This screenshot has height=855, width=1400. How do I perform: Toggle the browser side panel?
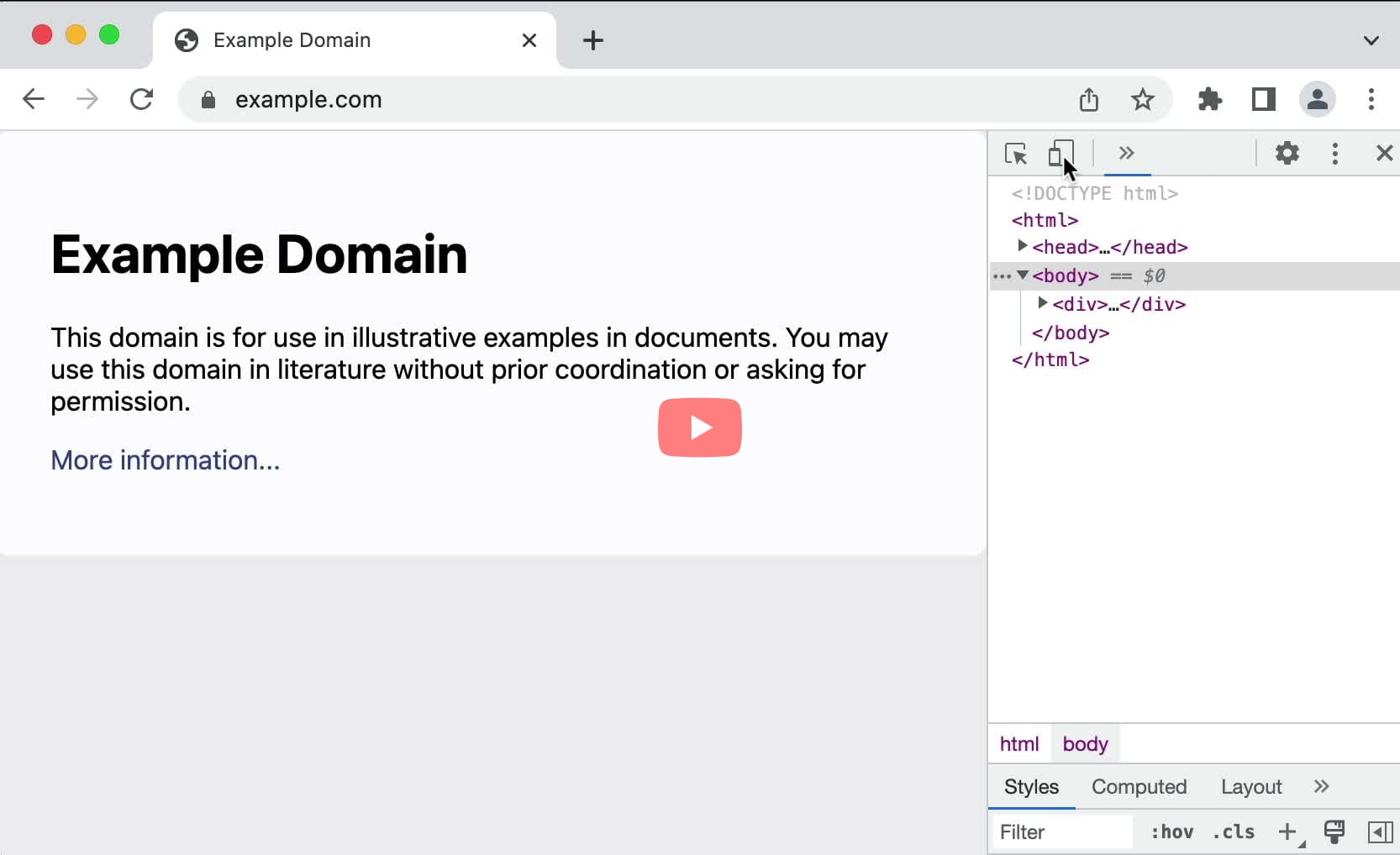coord(1263,99)
